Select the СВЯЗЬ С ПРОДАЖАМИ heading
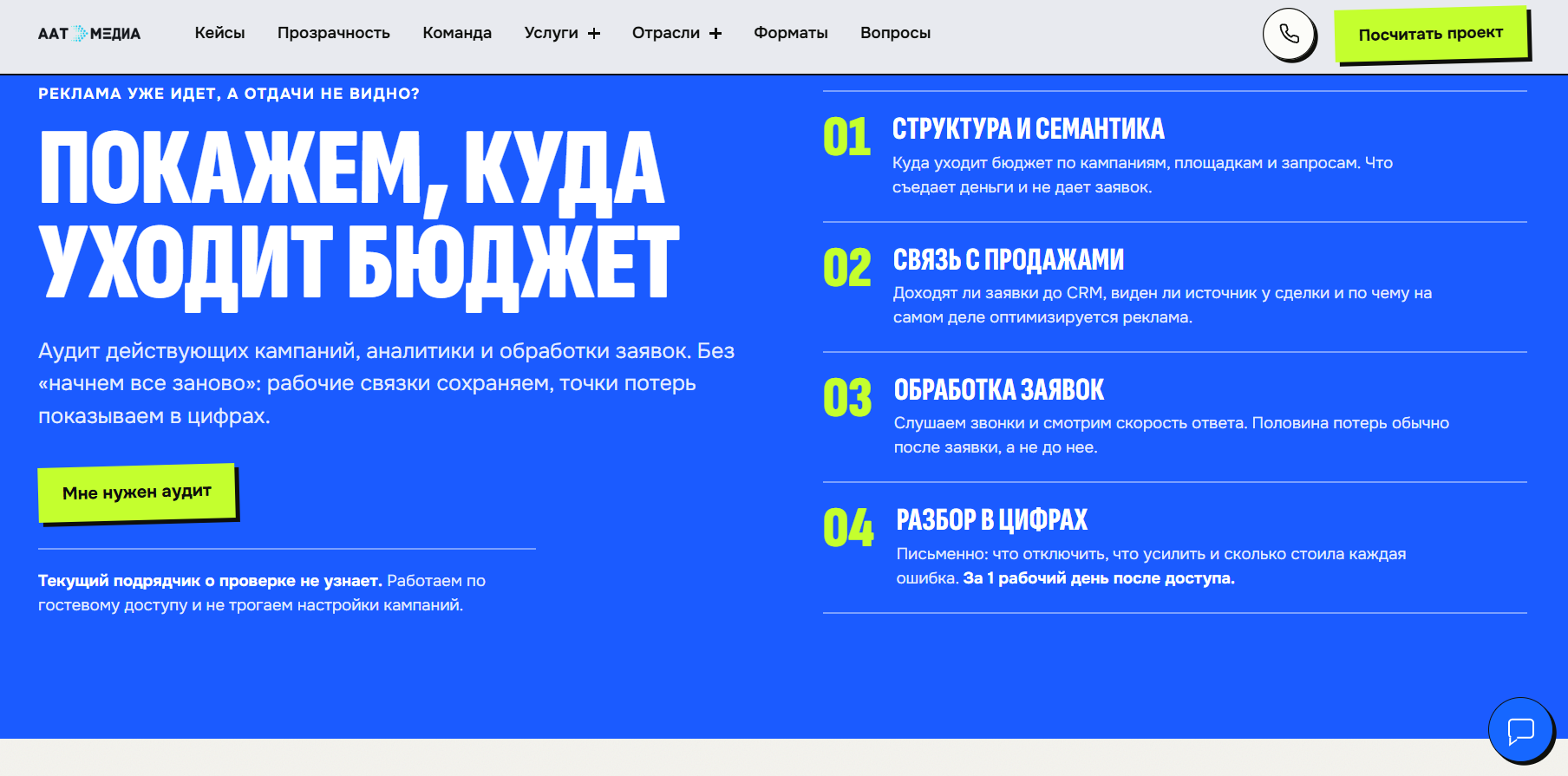Image resolution: width=1568 pixels, height=776 pixels. 1009,259
